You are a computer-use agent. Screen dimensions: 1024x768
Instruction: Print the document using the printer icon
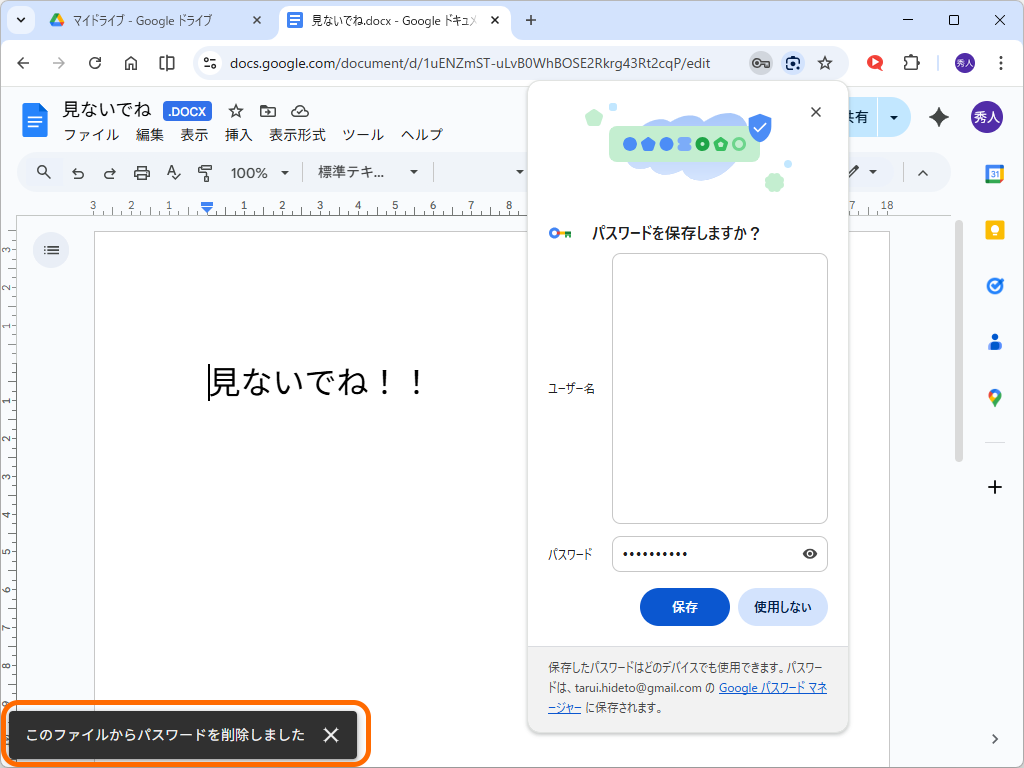point(141,172)
